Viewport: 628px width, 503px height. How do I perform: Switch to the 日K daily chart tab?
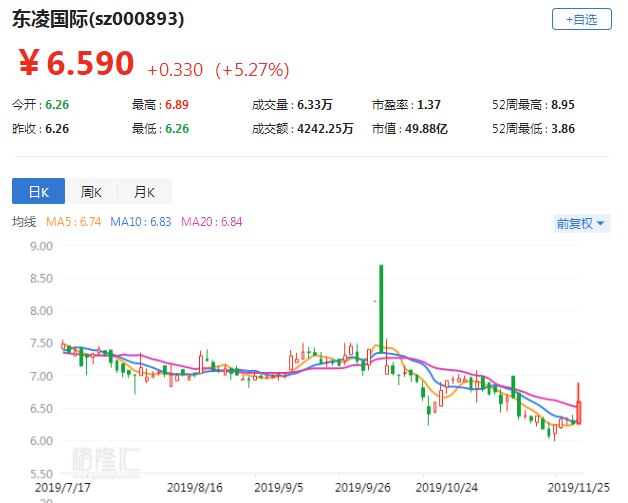[x=38, y=191]
